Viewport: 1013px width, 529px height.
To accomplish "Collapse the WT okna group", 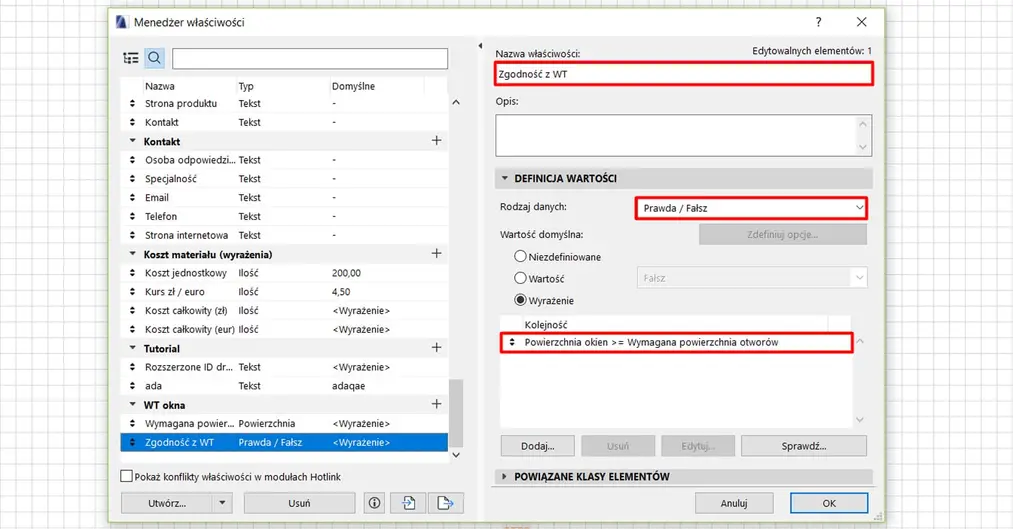I will click(132, 404).
